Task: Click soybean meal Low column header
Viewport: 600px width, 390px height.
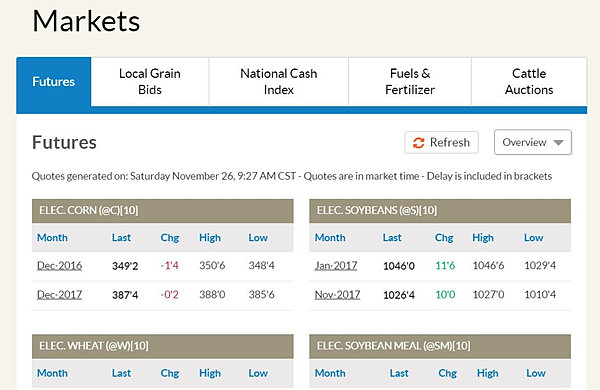Action: [536, 373]
